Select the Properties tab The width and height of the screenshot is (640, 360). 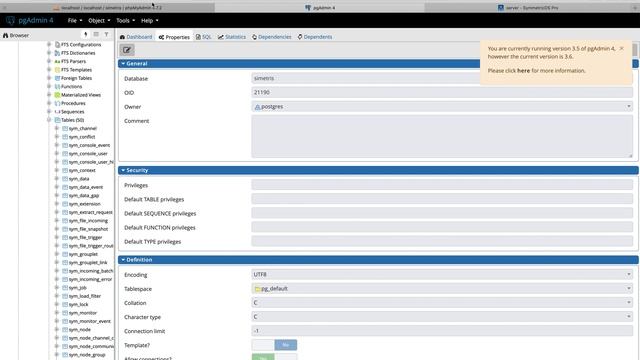coord(174,37)
